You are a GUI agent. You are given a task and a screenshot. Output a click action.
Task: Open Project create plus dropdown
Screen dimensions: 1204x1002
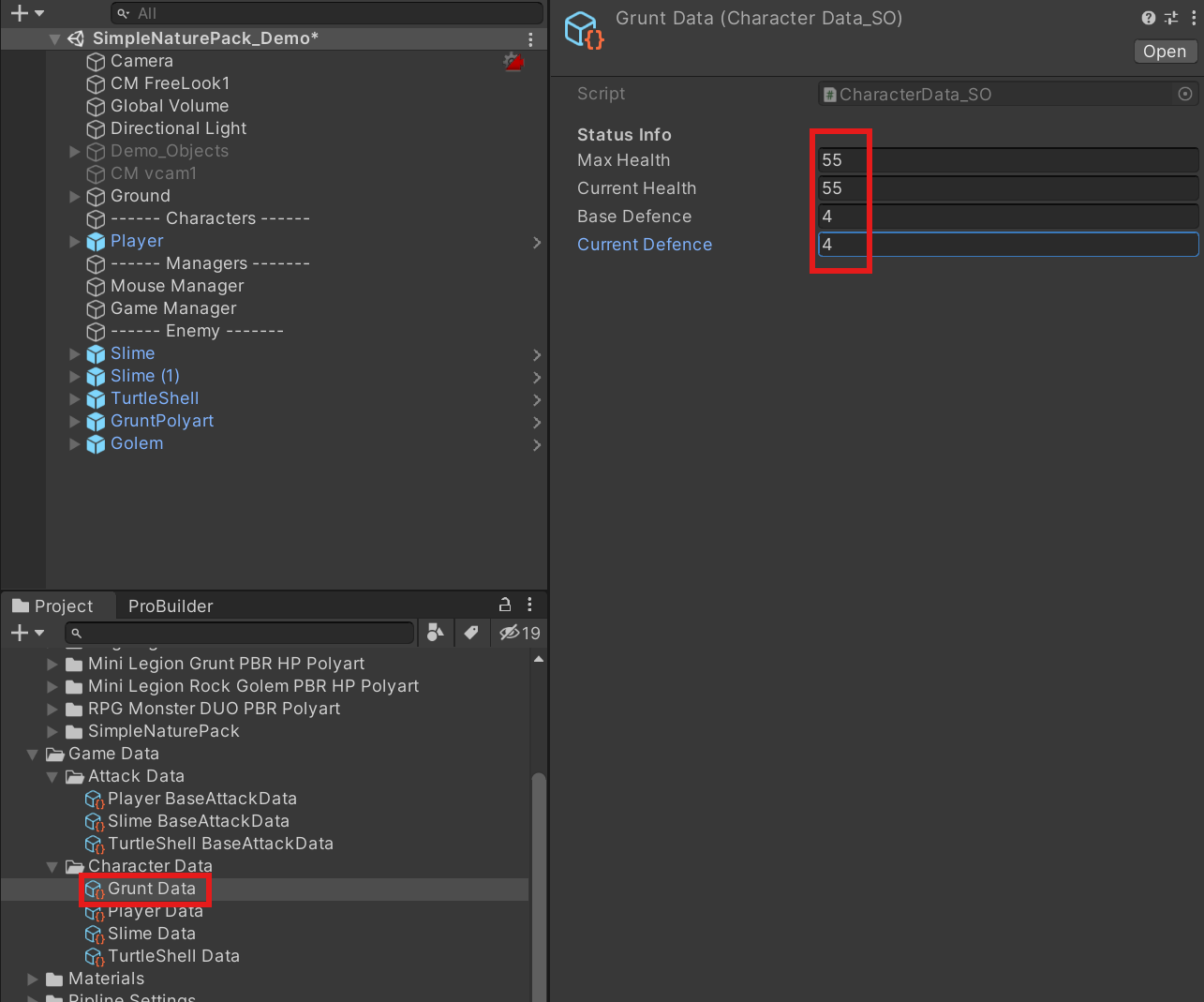click(x=26, y=633)
